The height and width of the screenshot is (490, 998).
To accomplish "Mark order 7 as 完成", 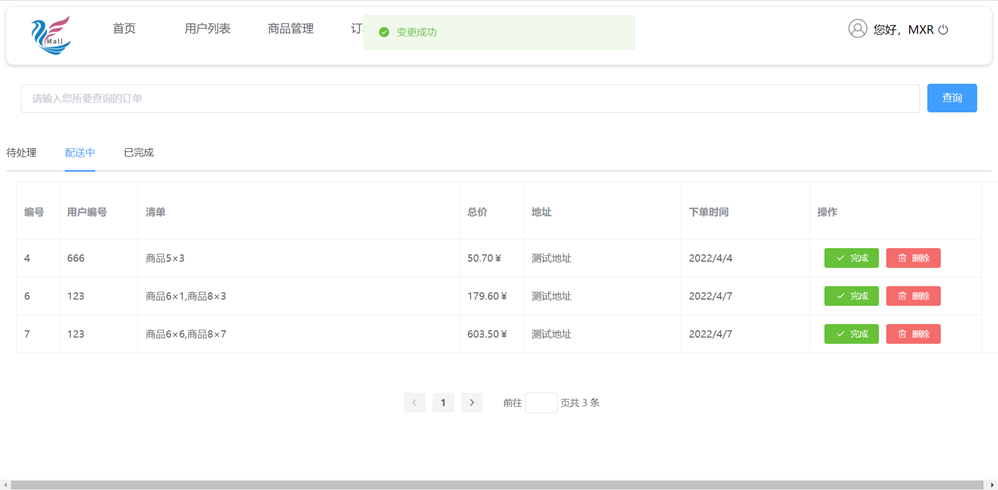I will 852,334.
